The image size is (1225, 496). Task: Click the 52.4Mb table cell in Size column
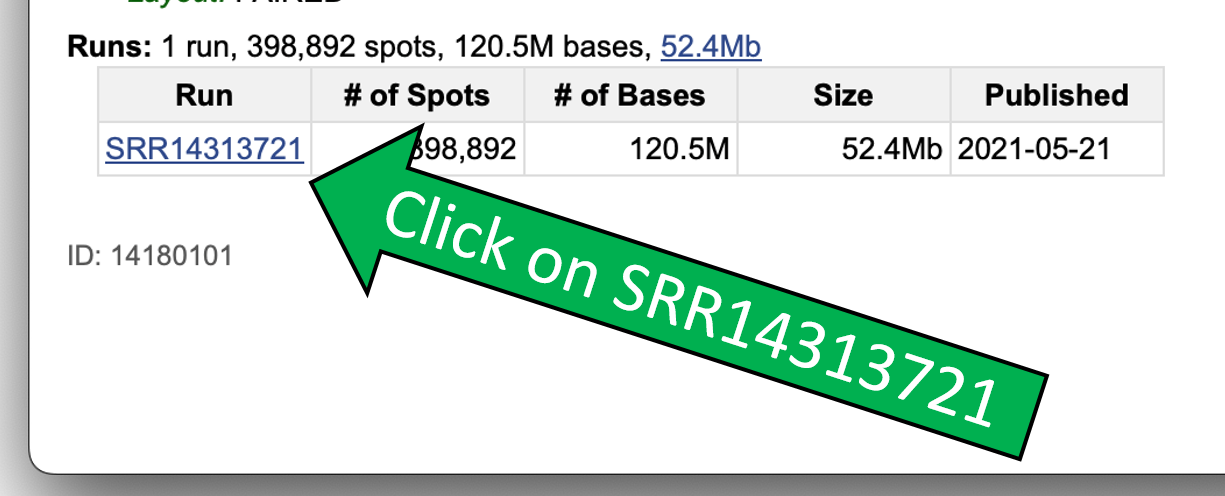[x=843, y=149]
